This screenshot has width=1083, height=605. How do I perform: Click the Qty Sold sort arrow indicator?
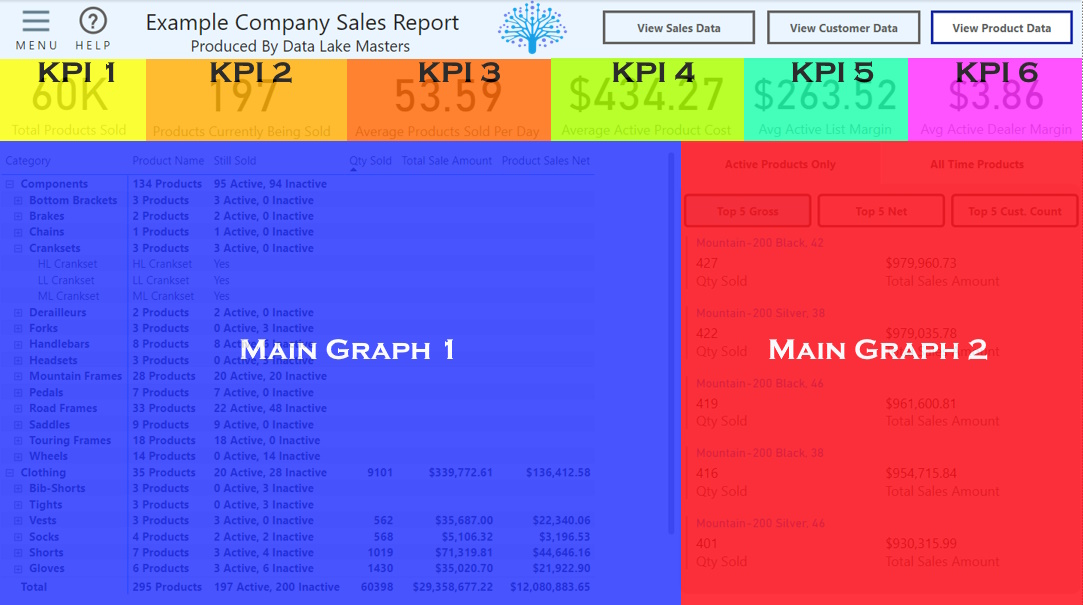coord(353,169)
